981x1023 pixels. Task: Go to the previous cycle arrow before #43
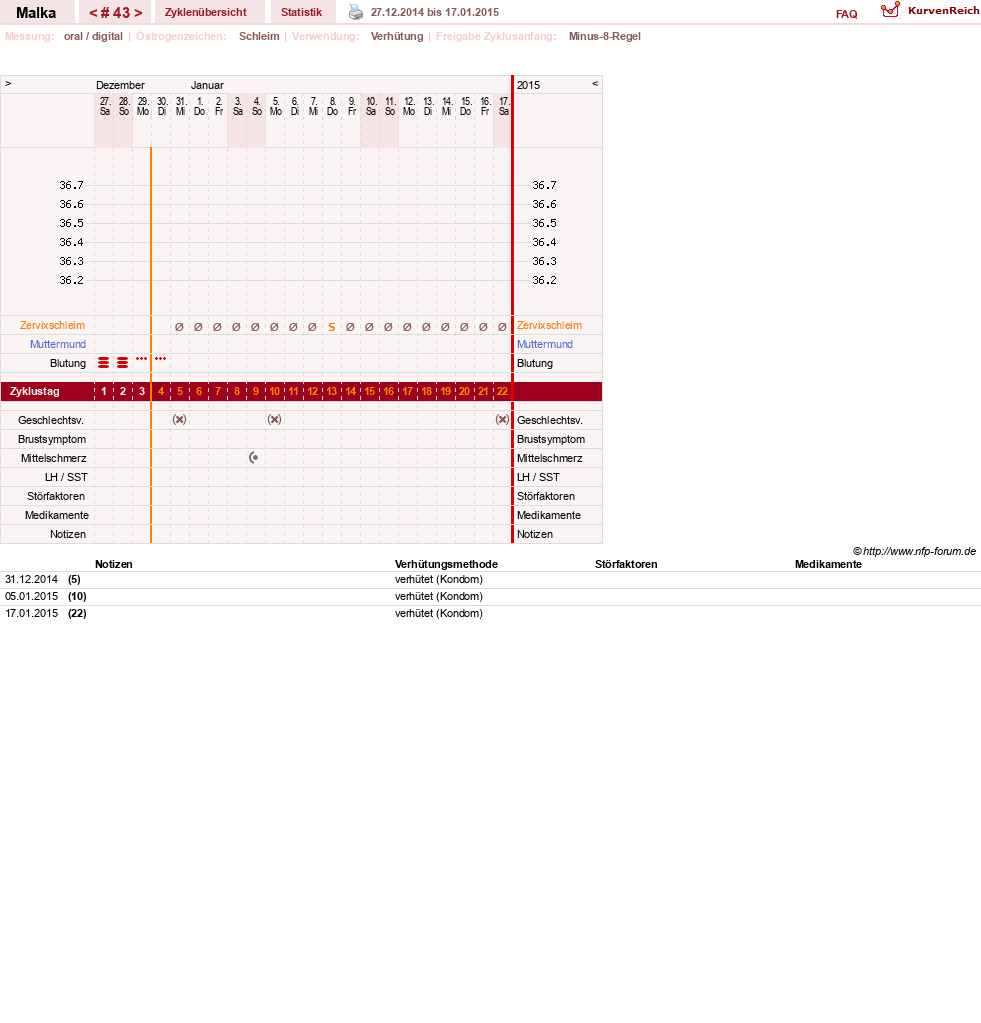pos(93,12)
